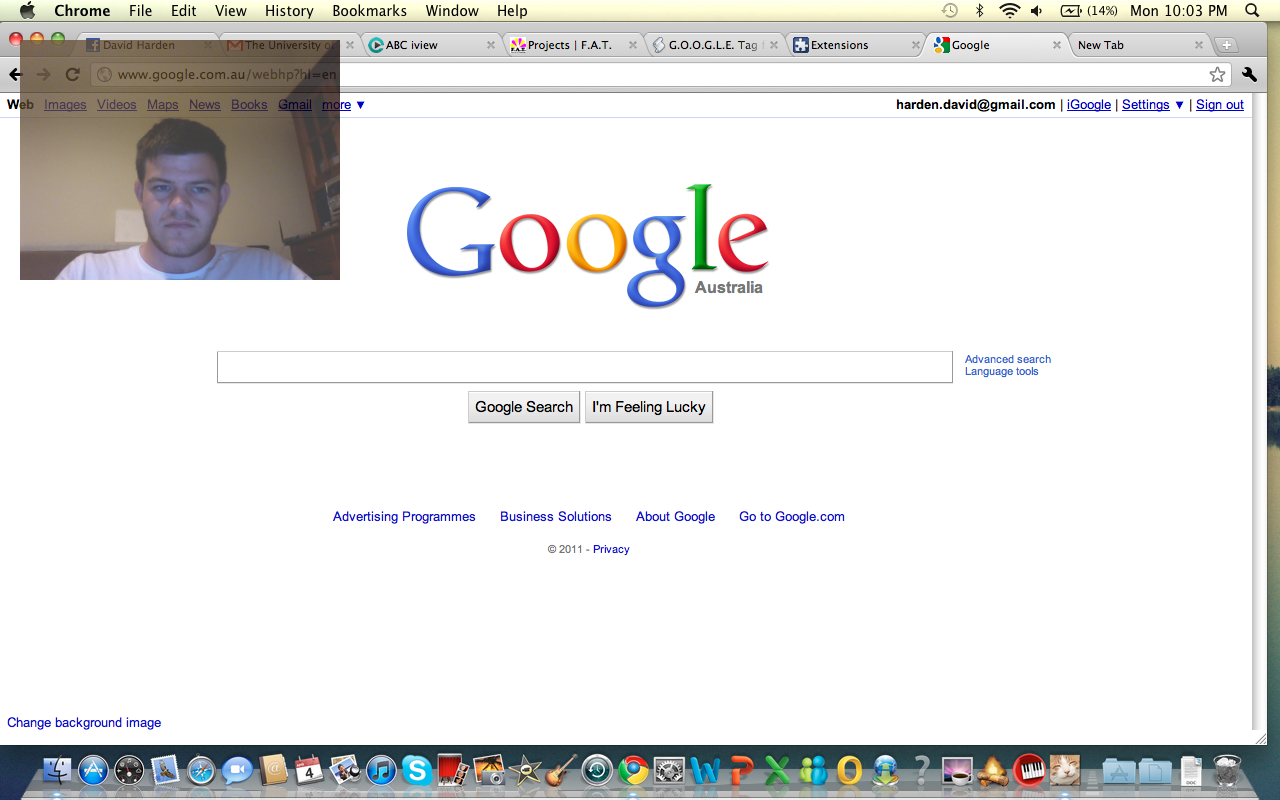The width and height of the screenshot is (1280, 800).
Task: Launch Microsoft Excel from the dock
Action: 777,770
